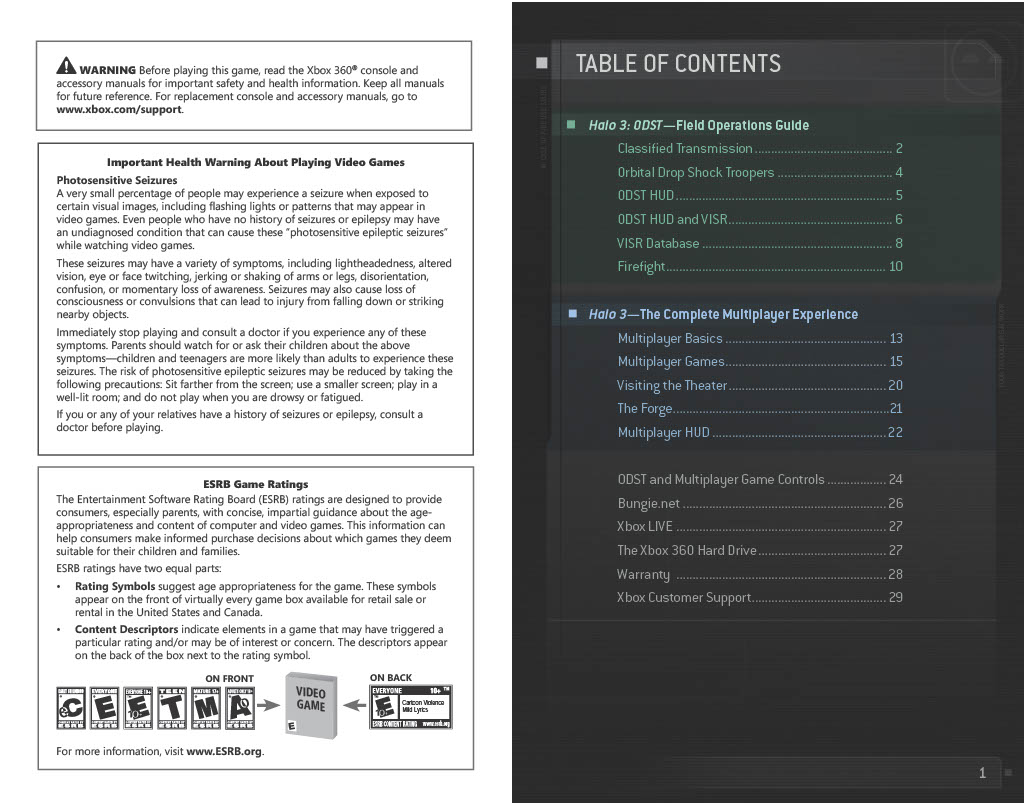
Task: Click the warning triangle icon
Action: [x=66, y=65]
